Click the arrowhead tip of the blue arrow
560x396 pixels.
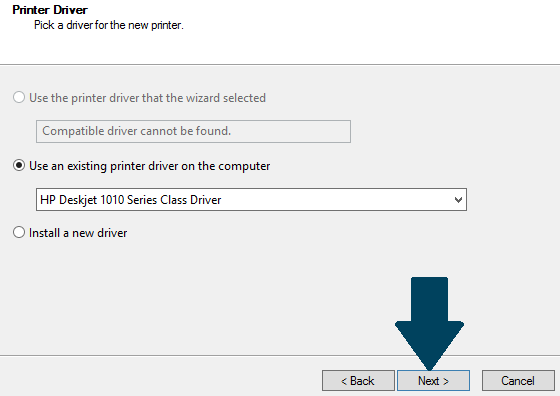point(429,367)
